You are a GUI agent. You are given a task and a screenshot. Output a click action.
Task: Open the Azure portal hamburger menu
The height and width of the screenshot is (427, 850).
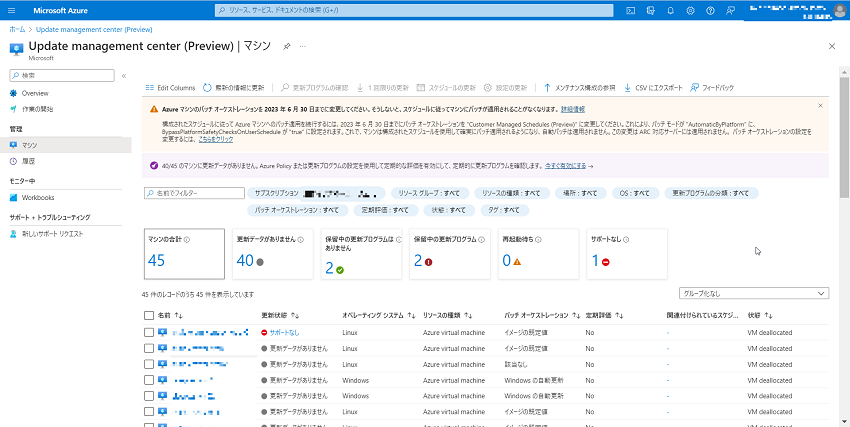pyautogui.click(x=12, y=10)
